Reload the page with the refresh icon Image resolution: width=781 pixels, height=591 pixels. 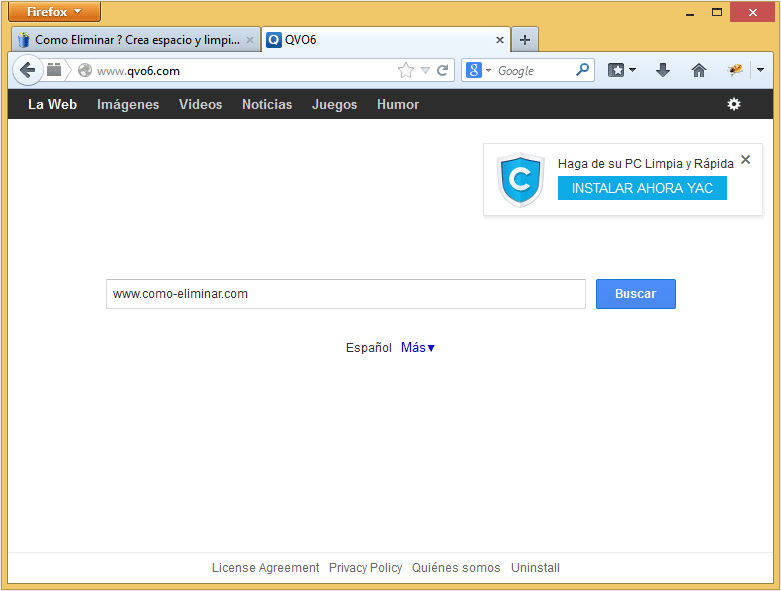442,70
